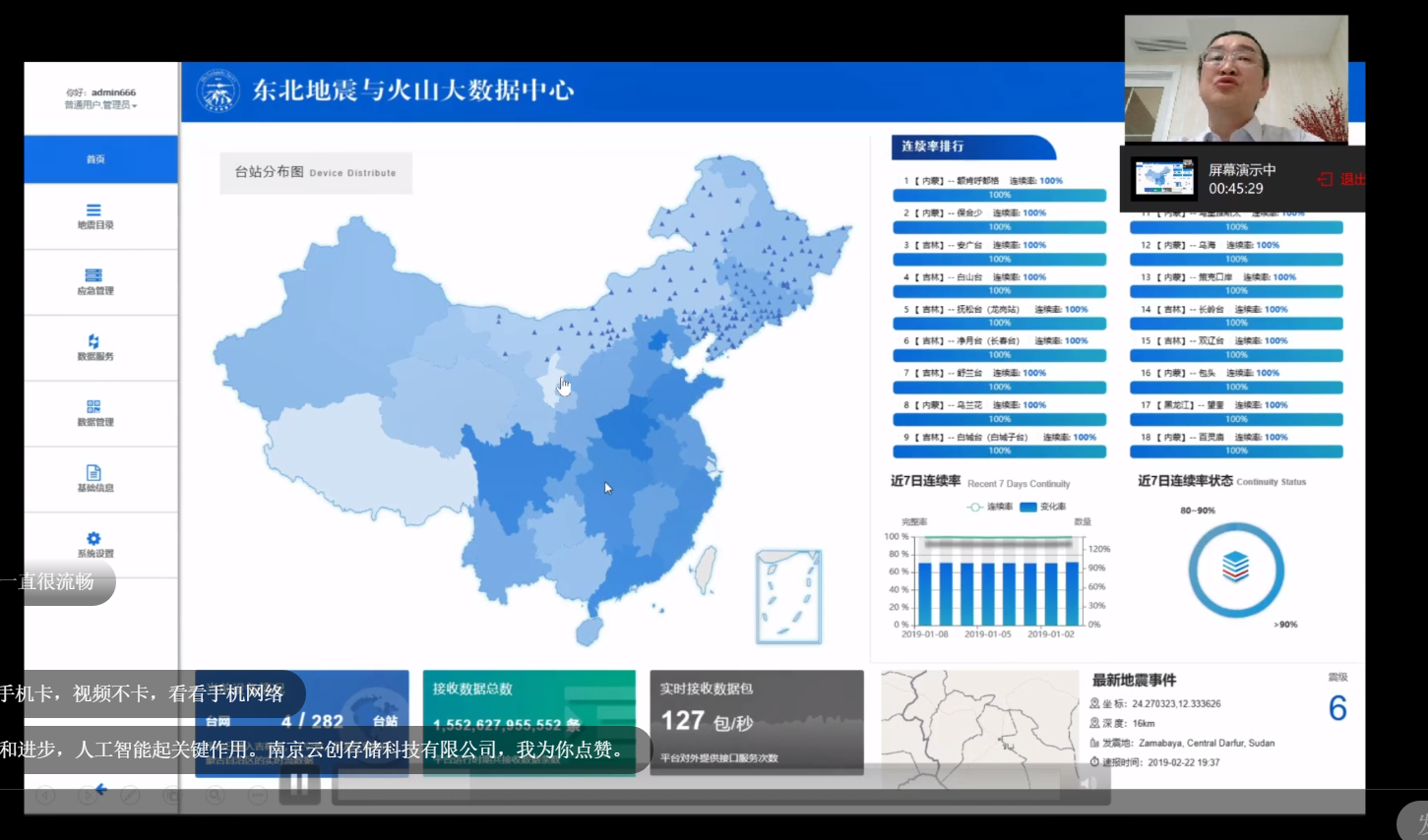
Task: Click the rank 15 双辽台 row text
Action: [1214, 341]
